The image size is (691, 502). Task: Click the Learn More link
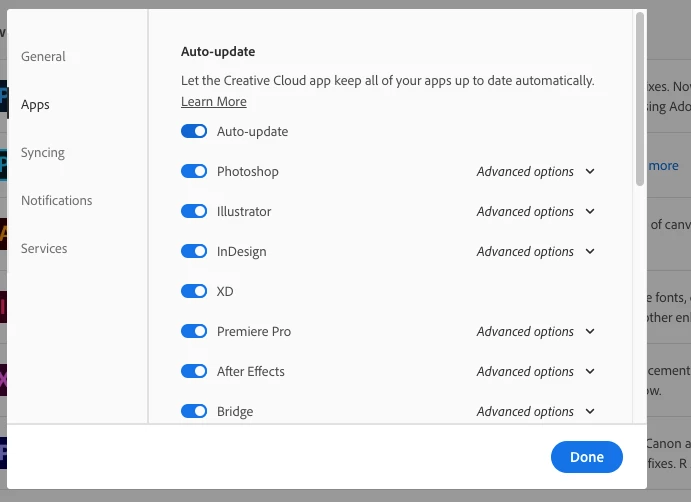point(213,101)
